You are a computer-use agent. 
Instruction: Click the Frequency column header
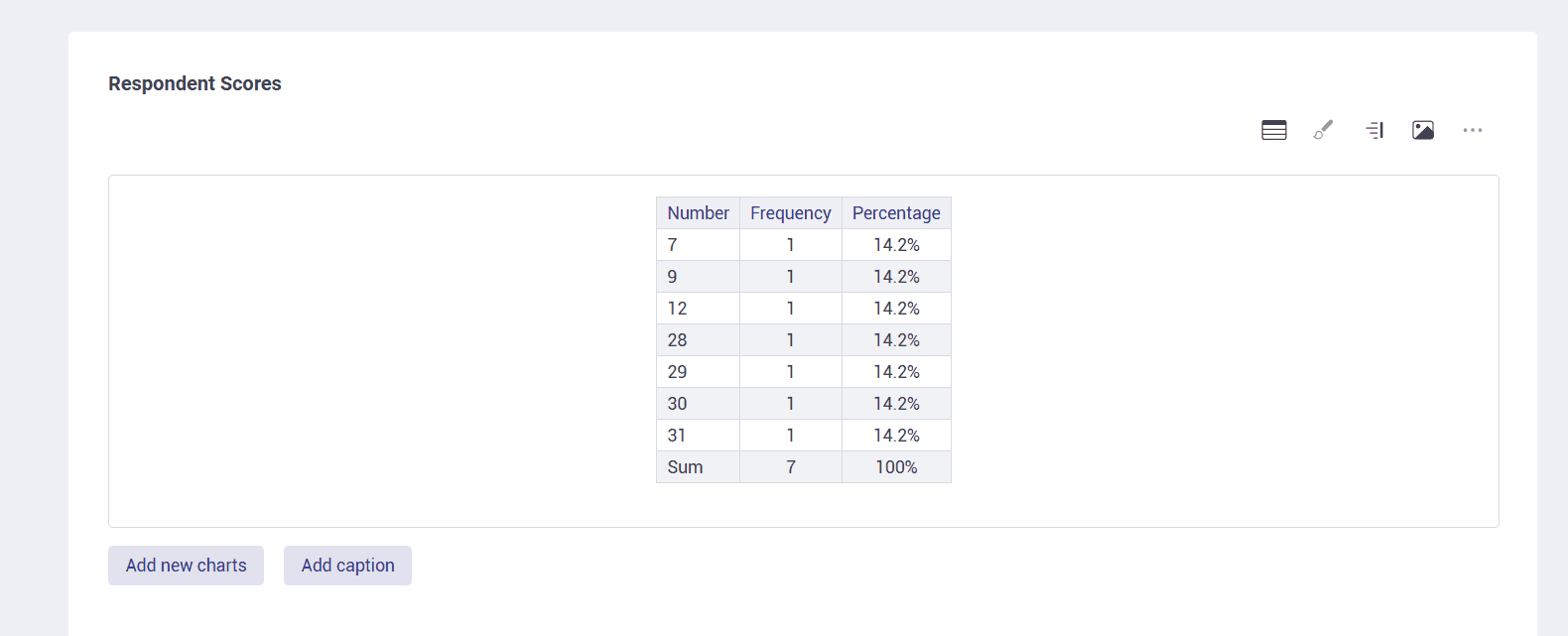pyautogui.click(x=791, y=213)
